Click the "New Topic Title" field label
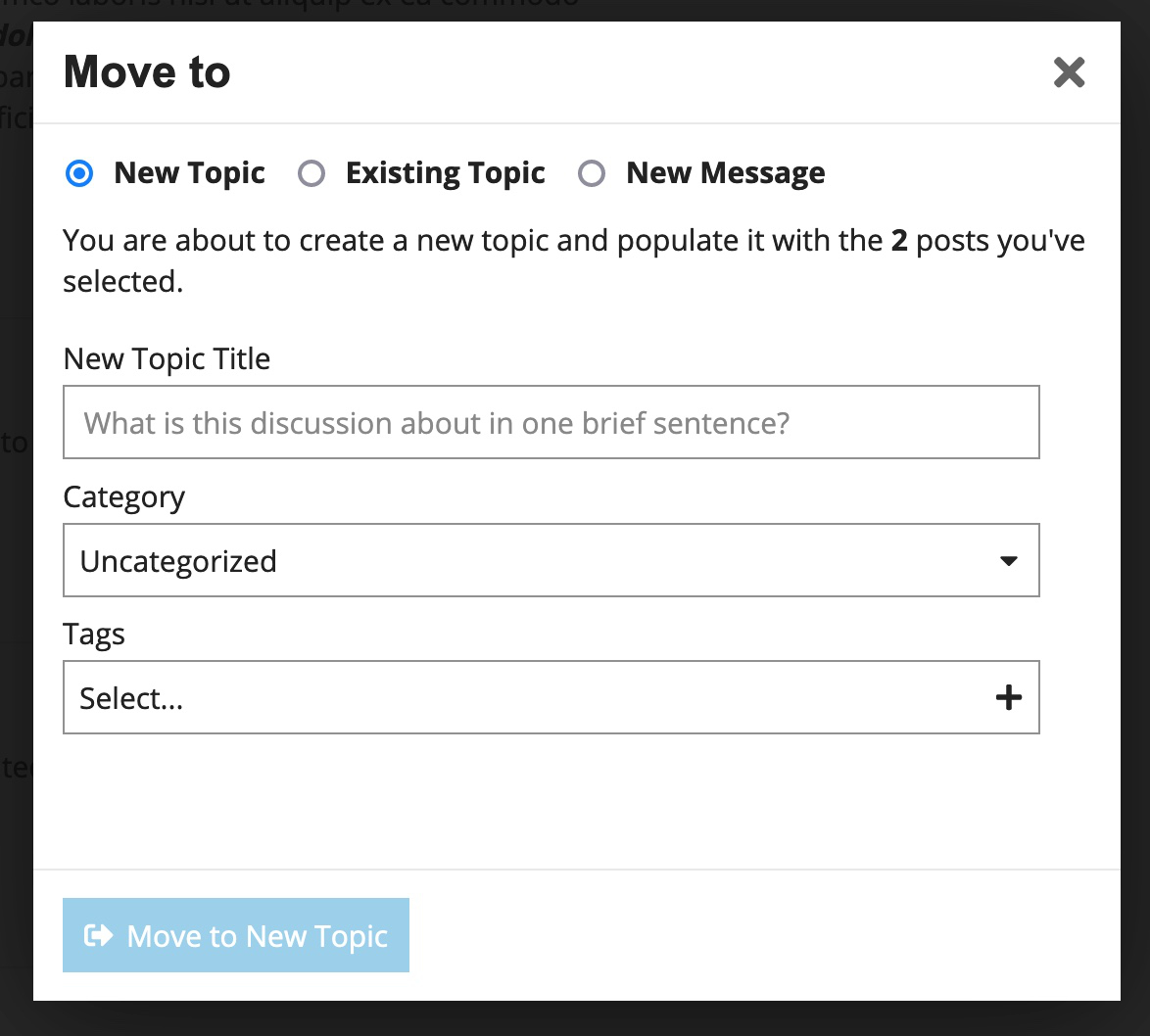This screenshot has width=1150, height=1036. point(167,359)
